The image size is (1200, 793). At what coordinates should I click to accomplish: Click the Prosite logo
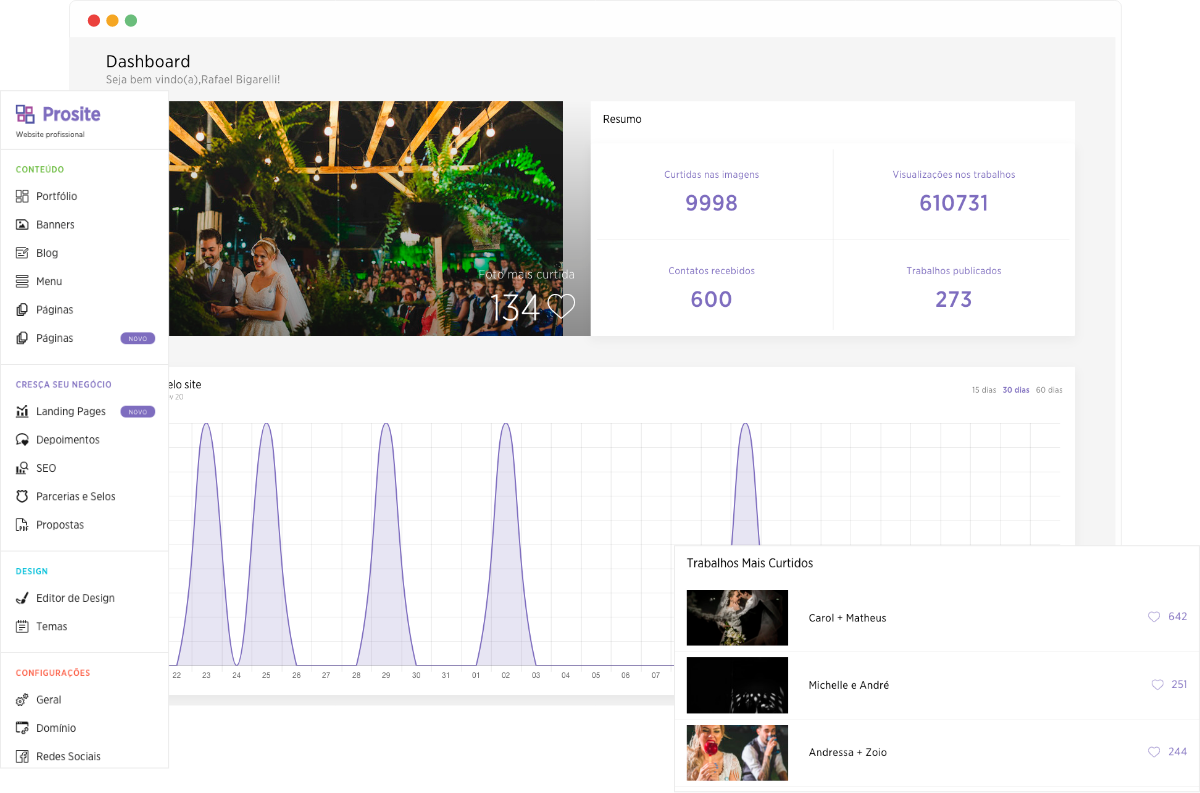coord(59,114)
